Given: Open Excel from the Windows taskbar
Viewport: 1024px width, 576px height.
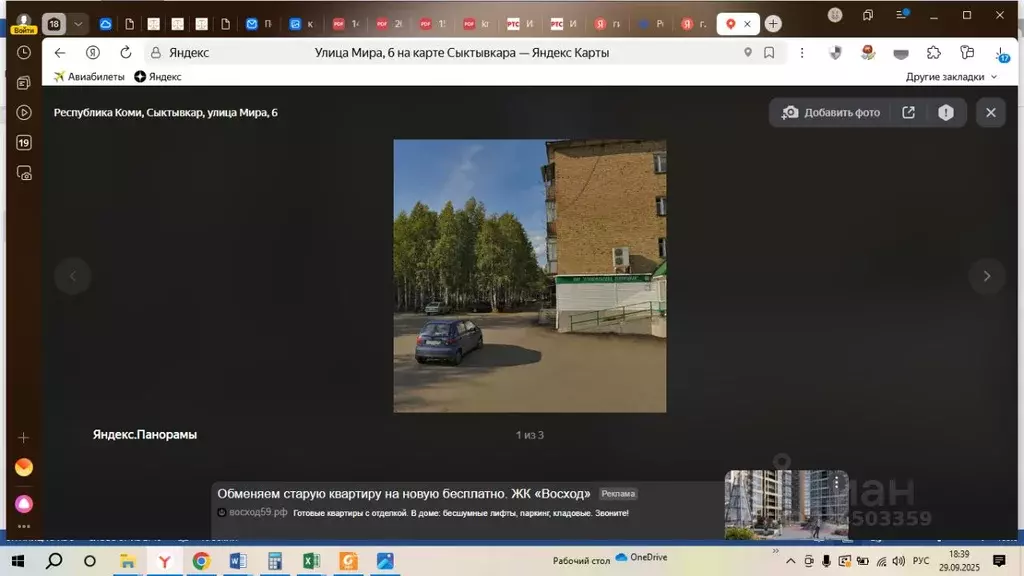Looking at the screenshot, I should pyautogui.click(x=311, y=561).
